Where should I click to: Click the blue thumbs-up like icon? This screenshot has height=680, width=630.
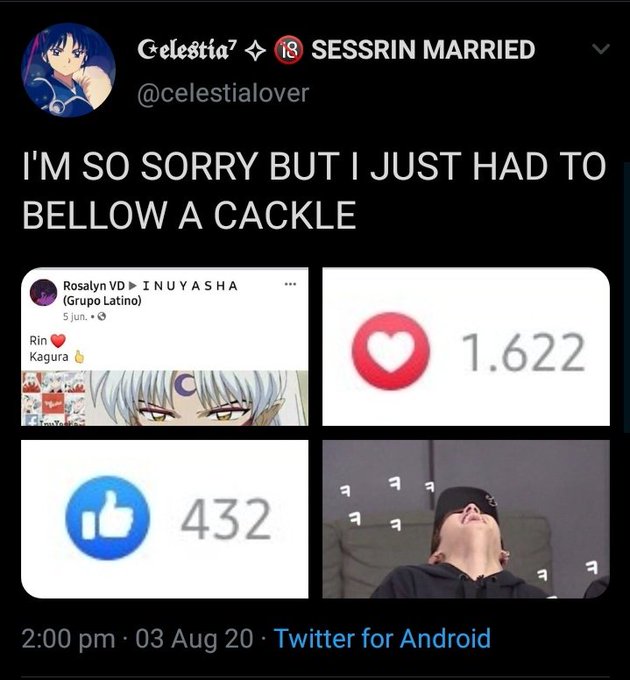(x=108, y=518)
